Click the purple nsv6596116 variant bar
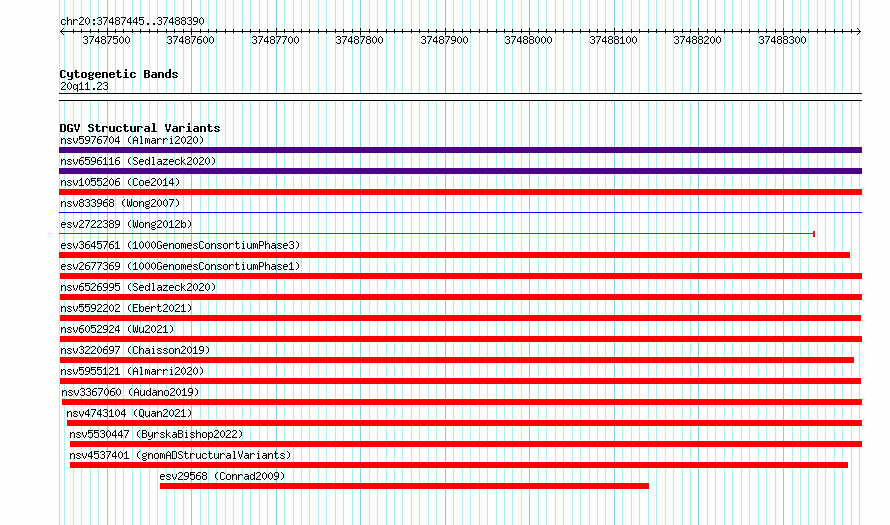 pyautogui.click(x=460, y=171)
